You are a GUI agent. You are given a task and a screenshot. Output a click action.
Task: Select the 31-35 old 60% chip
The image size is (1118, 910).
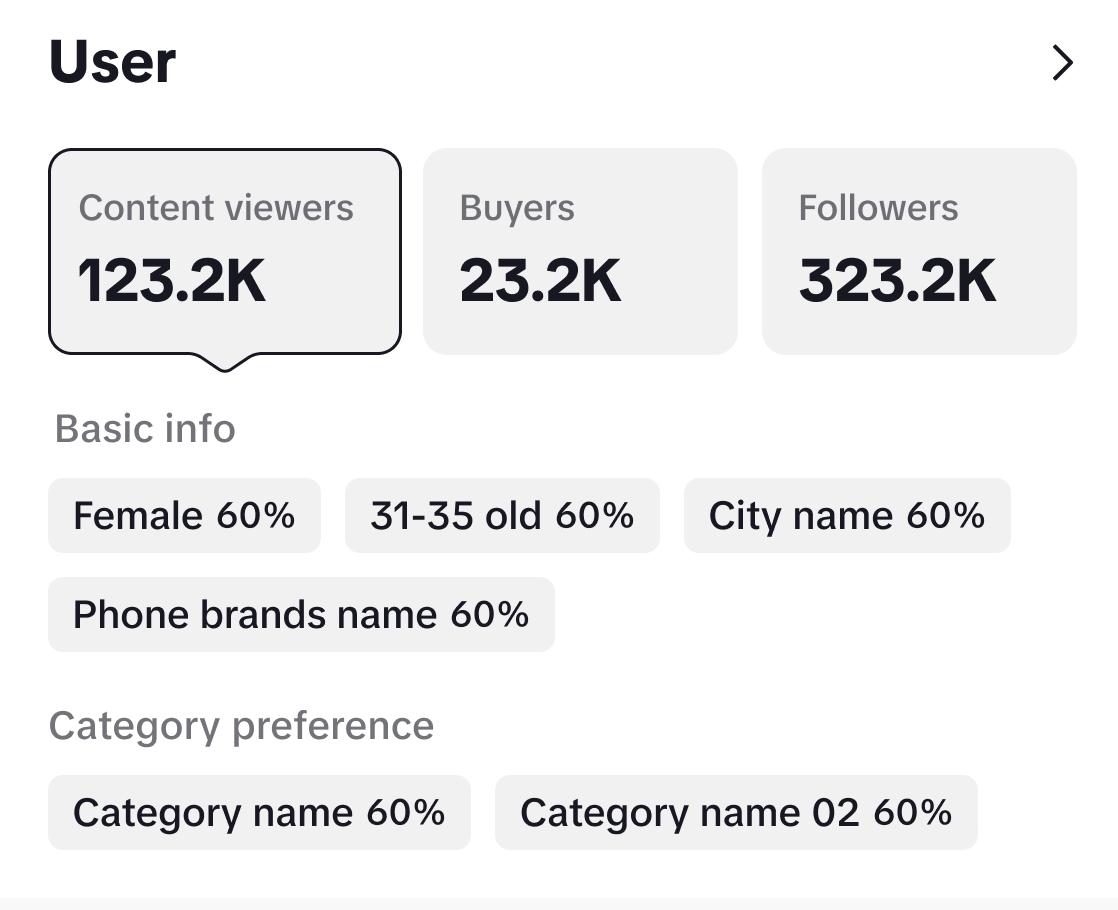click(x=502, y=516)
